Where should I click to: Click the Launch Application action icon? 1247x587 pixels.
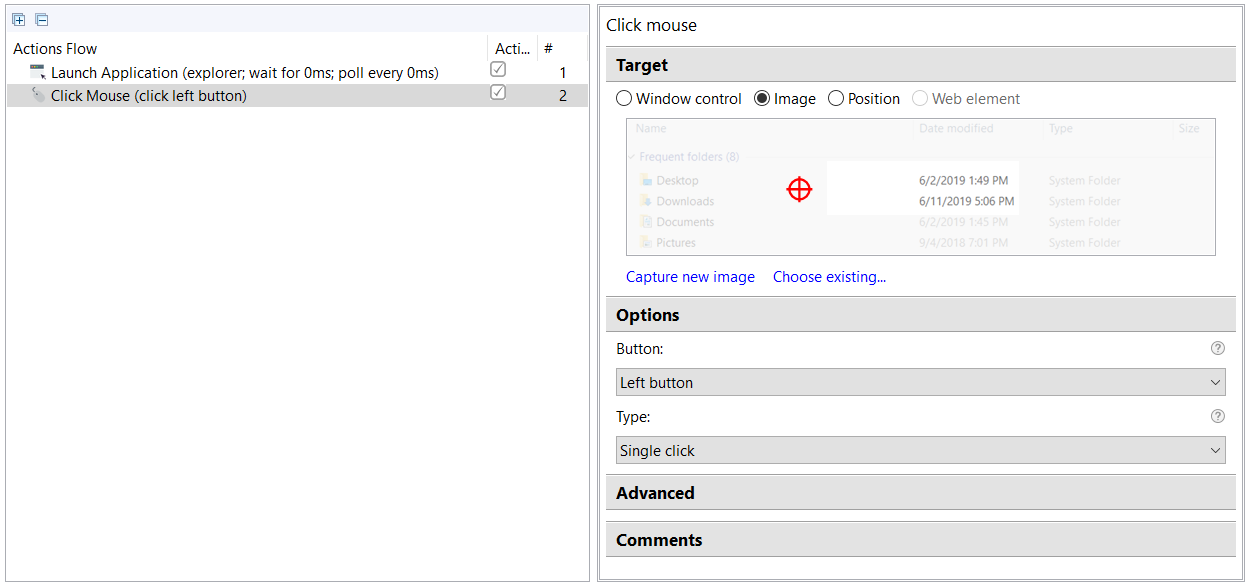pos(38,72)
